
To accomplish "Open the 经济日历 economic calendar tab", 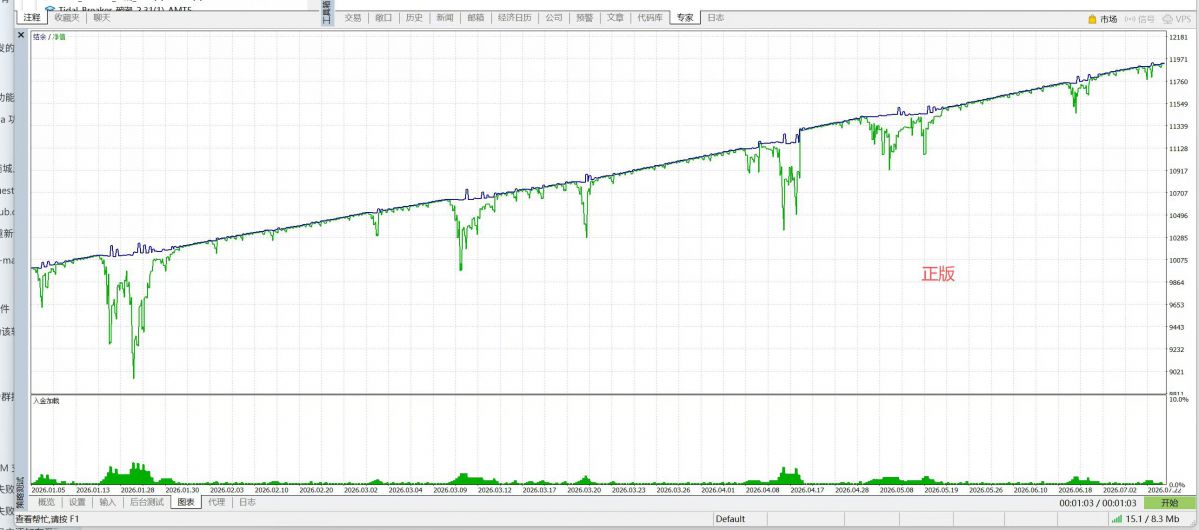I will coord(515,18).
